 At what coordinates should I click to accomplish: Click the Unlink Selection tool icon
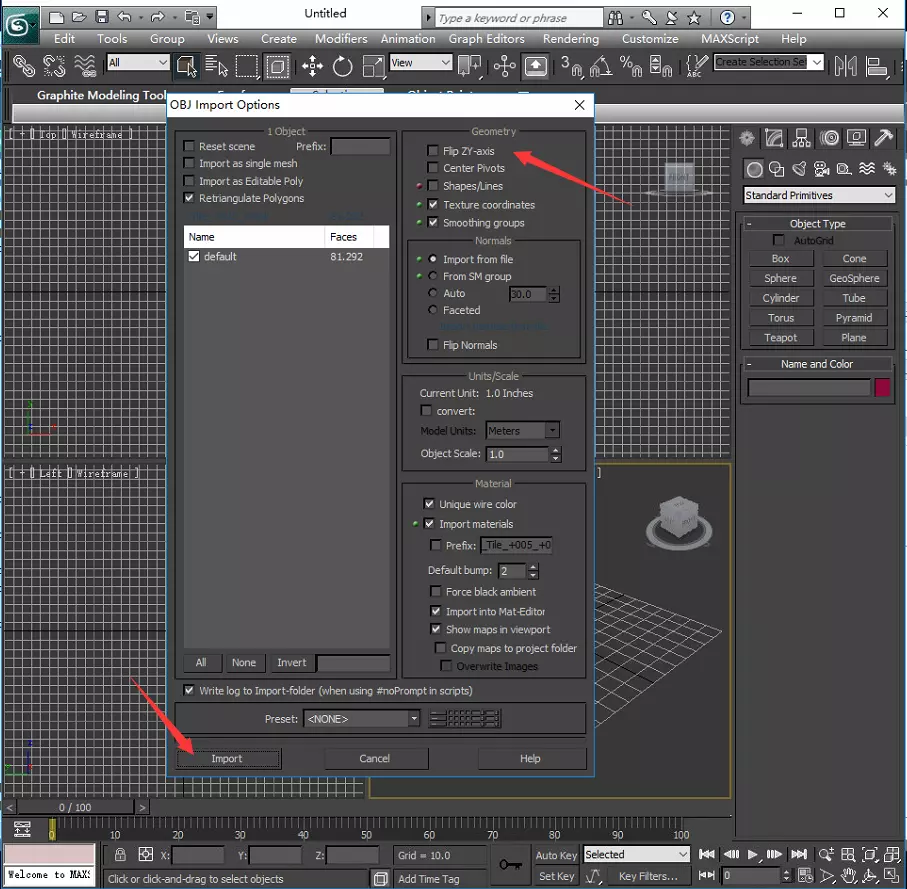coord(54,65)
